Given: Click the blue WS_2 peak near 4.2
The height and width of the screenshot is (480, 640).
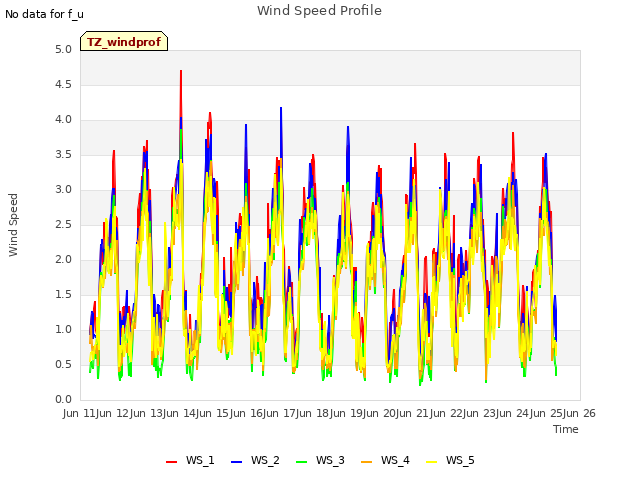Looking at the screenshot, I should [281, 109].
